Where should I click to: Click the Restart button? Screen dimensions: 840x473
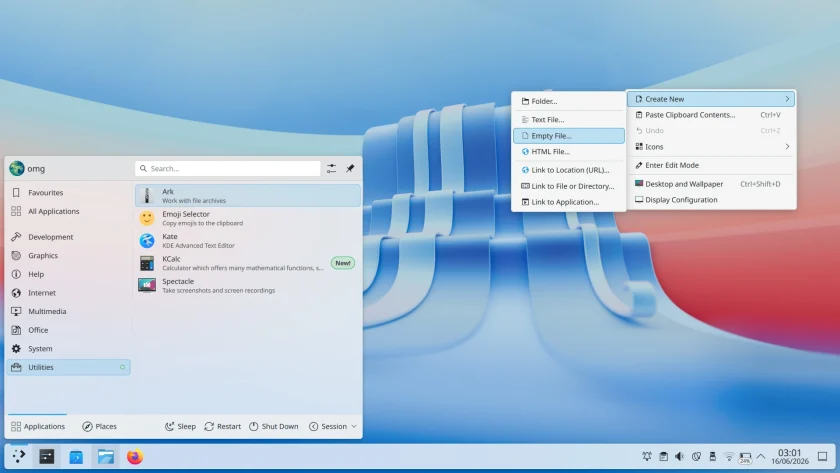pos(222,426)
